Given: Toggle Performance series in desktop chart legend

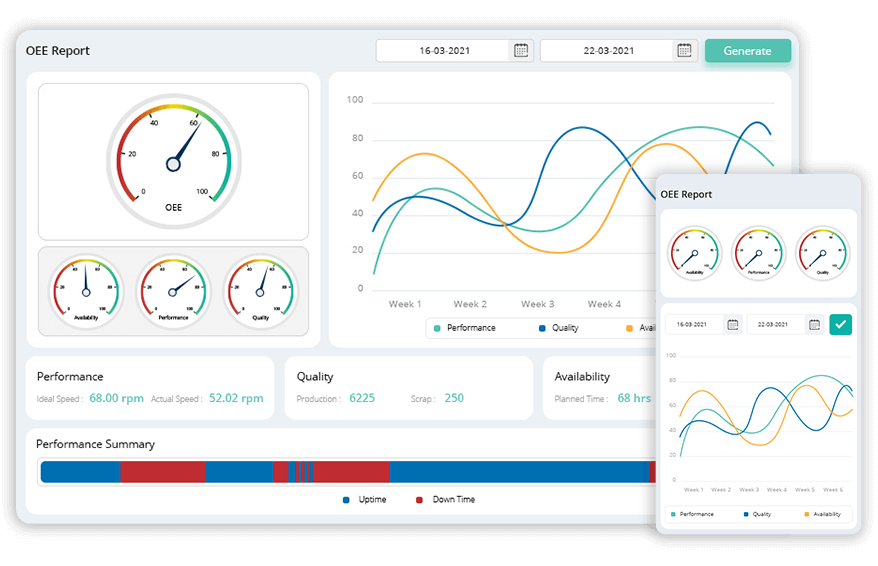Looking at the screenshot, I should pyautogui.click(x=463, y=328).
